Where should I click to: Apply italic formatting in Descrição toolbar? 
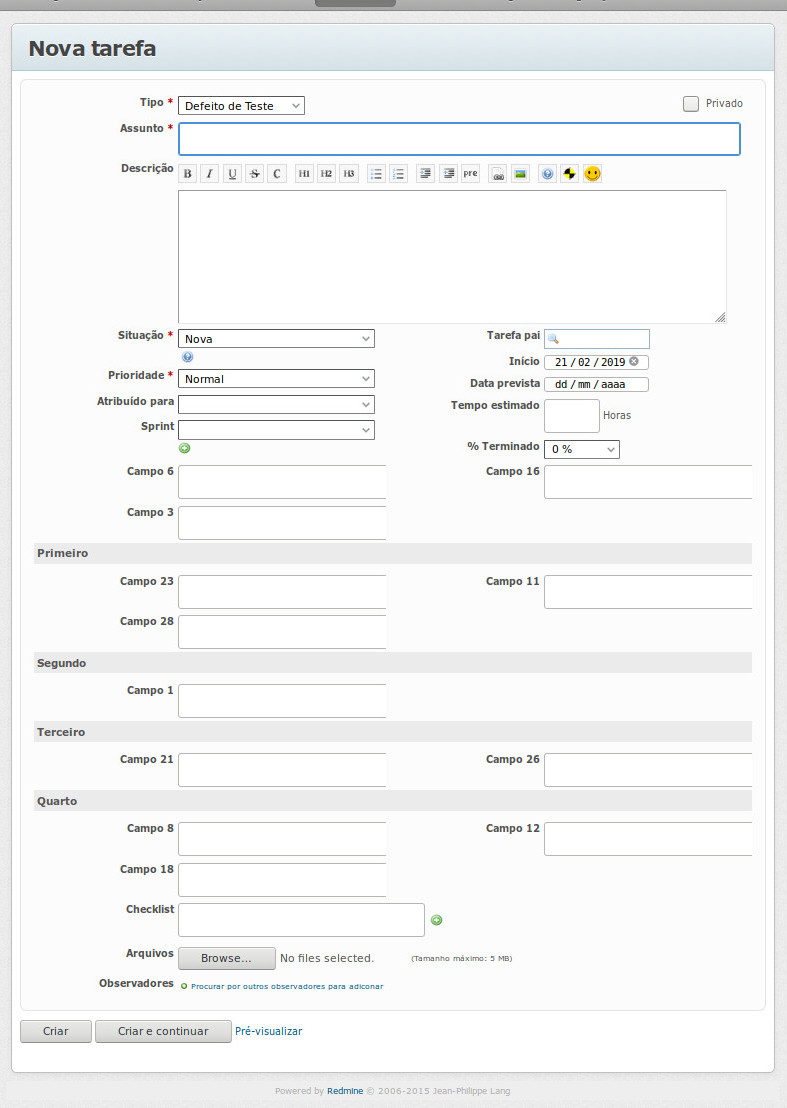pos(210,174)
